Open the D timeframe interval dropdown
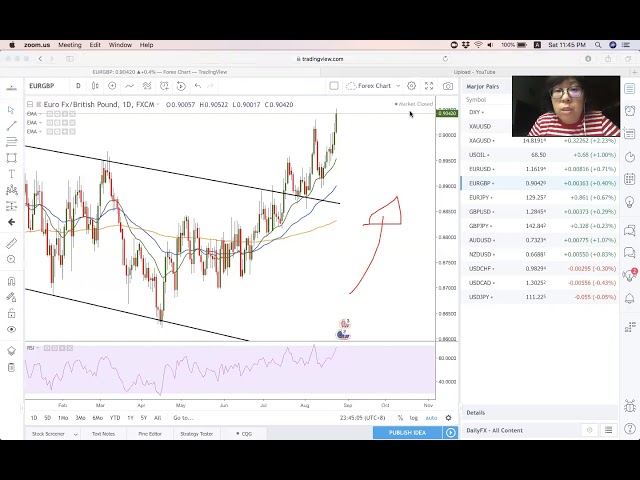640x480 pixels. point(78,86)
